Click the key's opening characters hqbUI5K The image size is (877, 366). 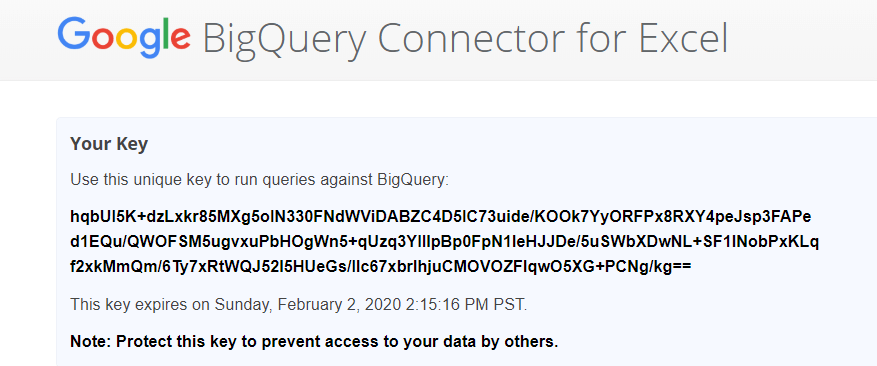pyautogui.click(x=99, y=217)
